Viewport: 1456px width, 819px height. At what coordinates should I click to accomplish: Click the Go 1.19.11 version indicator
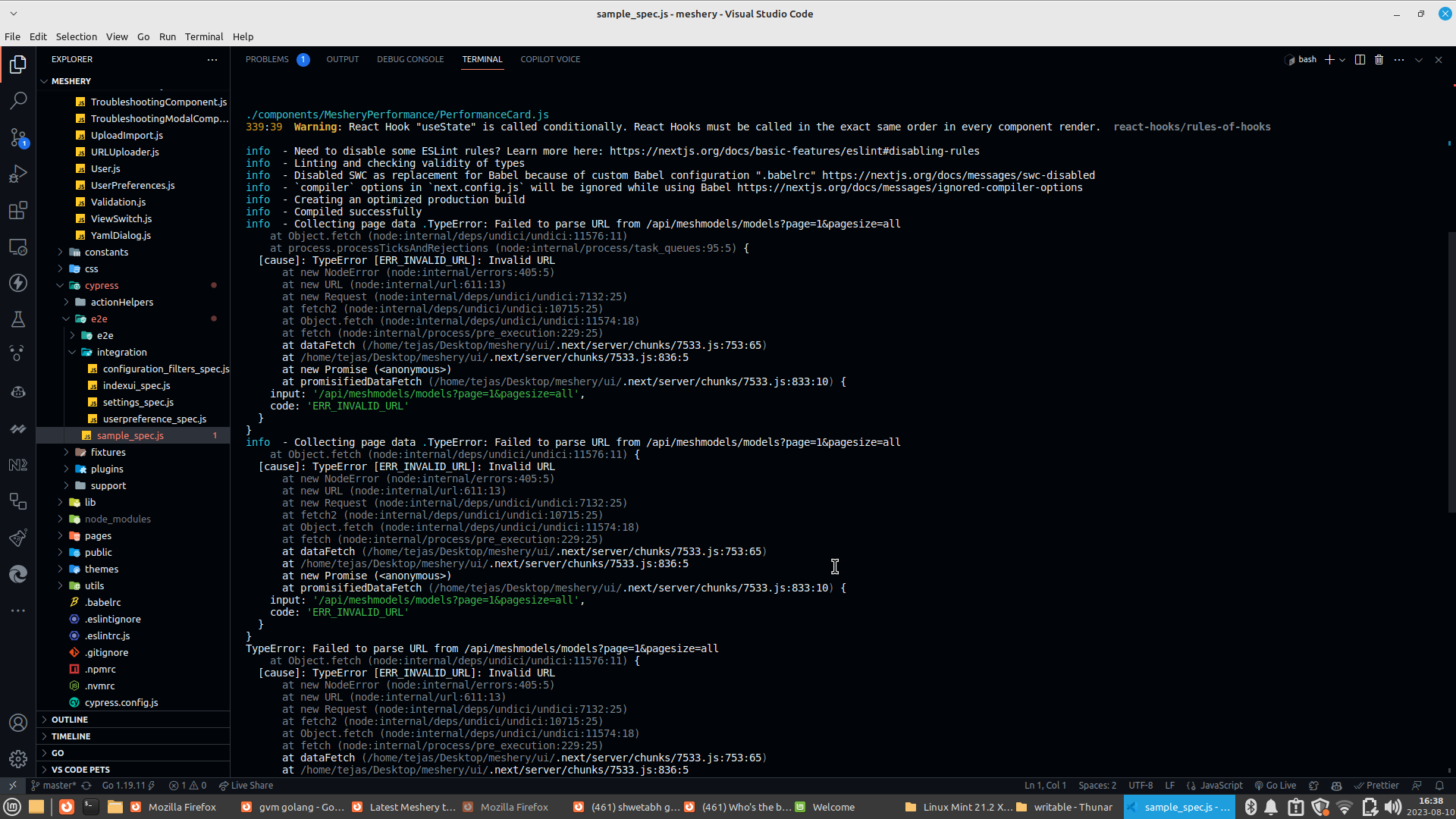click(128, 786)
